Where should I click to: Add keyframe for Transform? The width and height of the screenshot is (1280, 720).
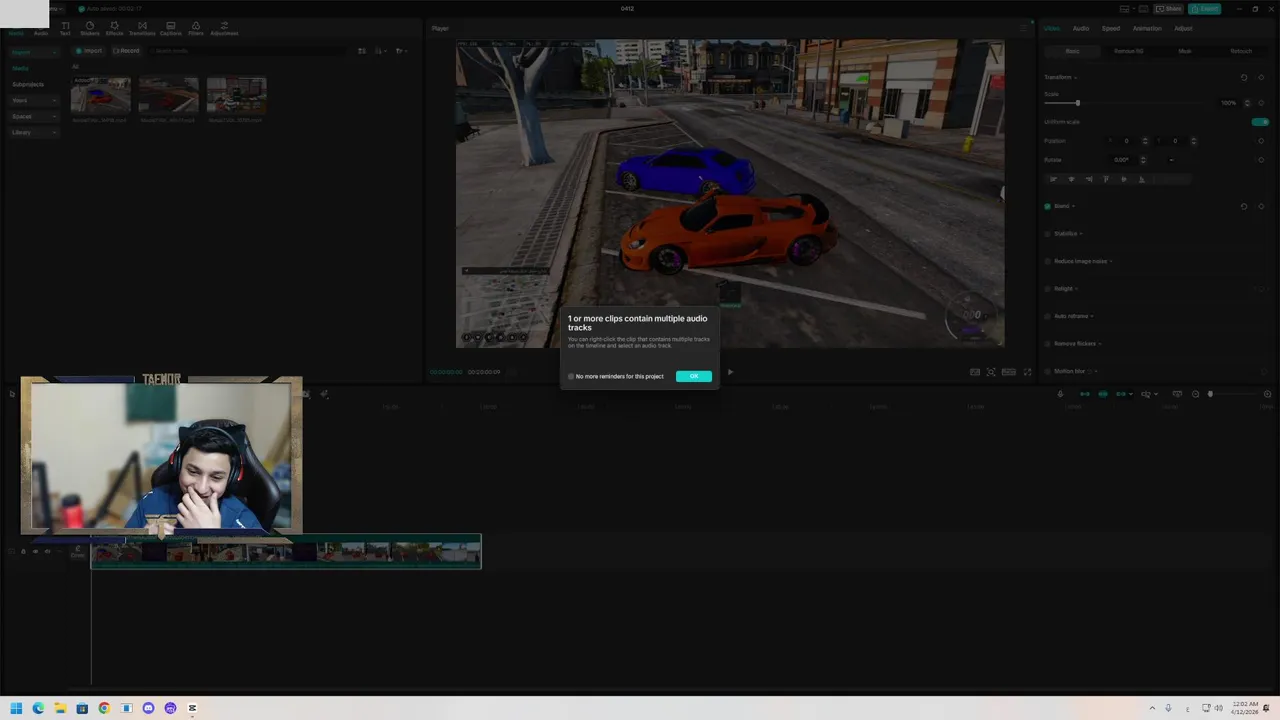[x=1261, y=77]
